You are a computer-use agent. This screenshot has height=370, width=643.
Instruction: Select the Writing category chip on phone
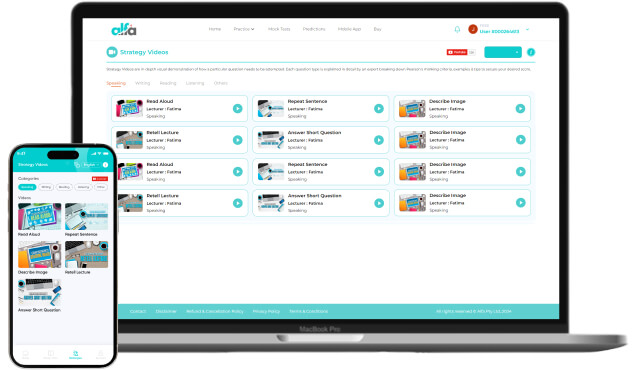(x=46, y=187)
